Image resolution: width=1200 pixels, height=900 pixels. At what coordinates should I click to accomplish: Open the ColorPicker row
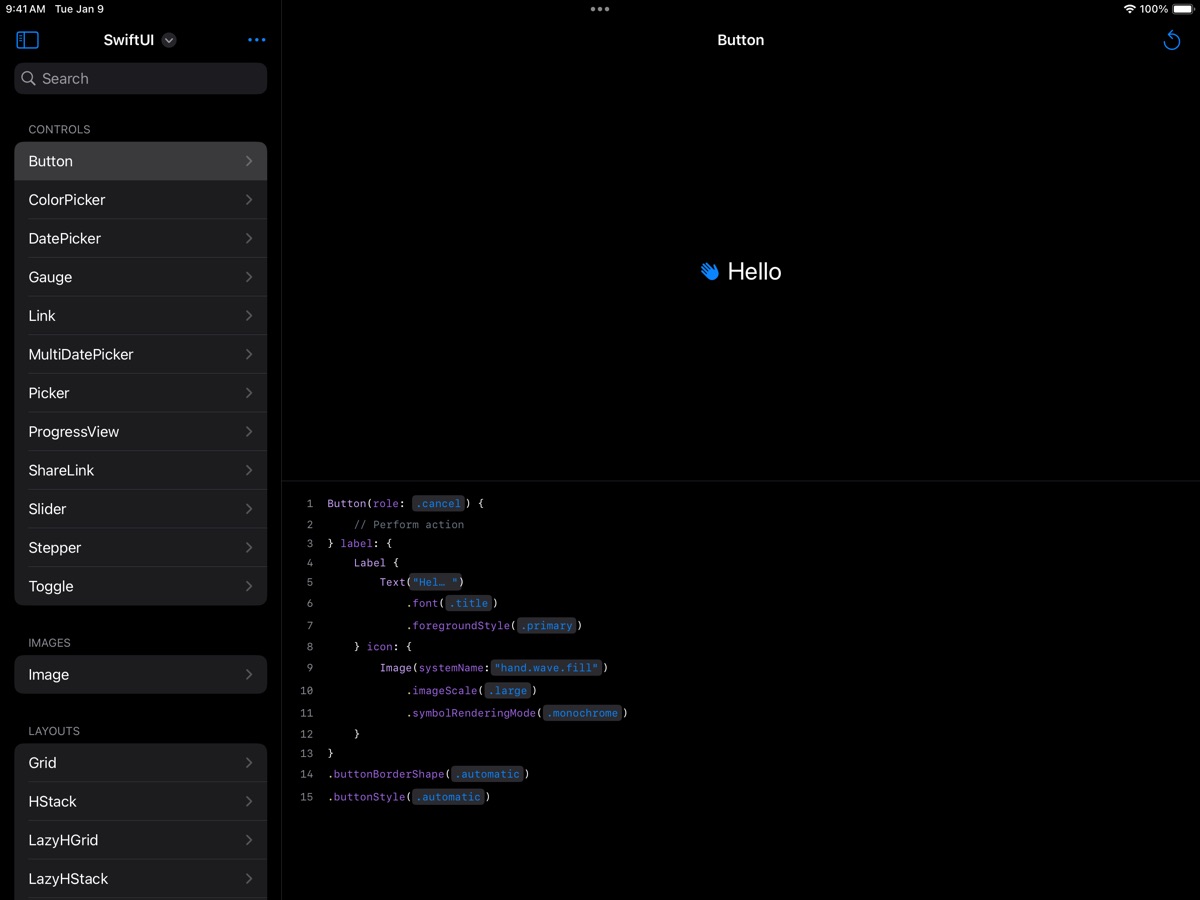141,200
